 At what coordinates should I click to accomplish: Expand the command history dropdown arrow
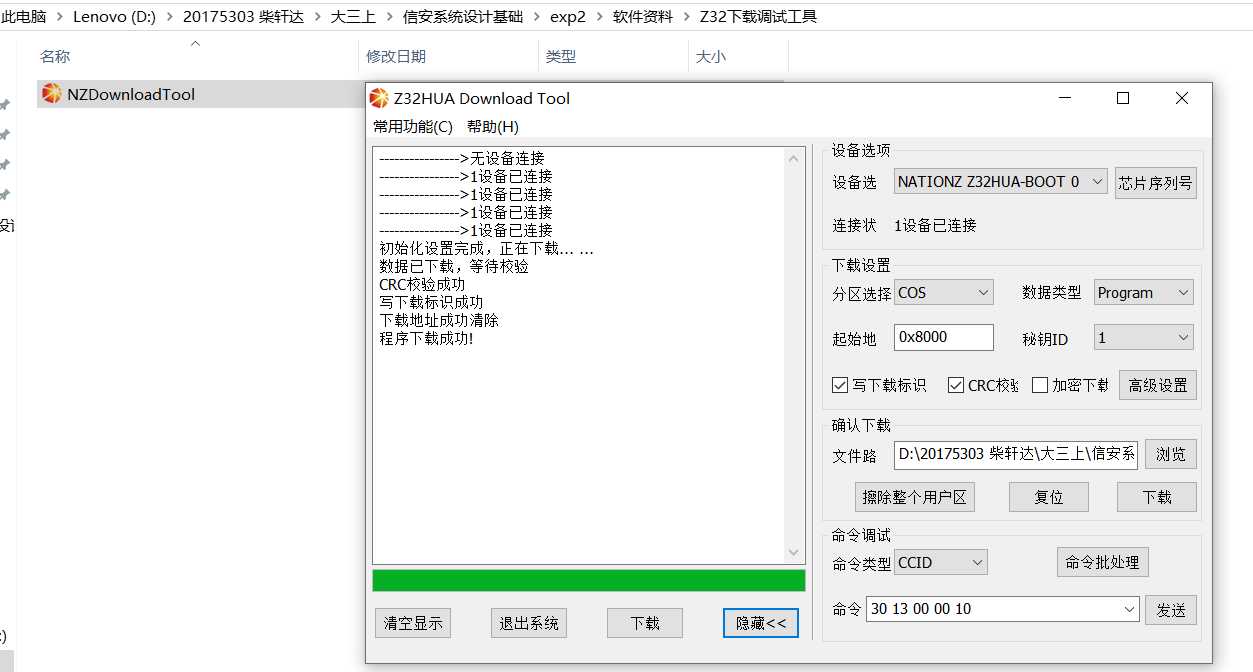coord(1129,609)
